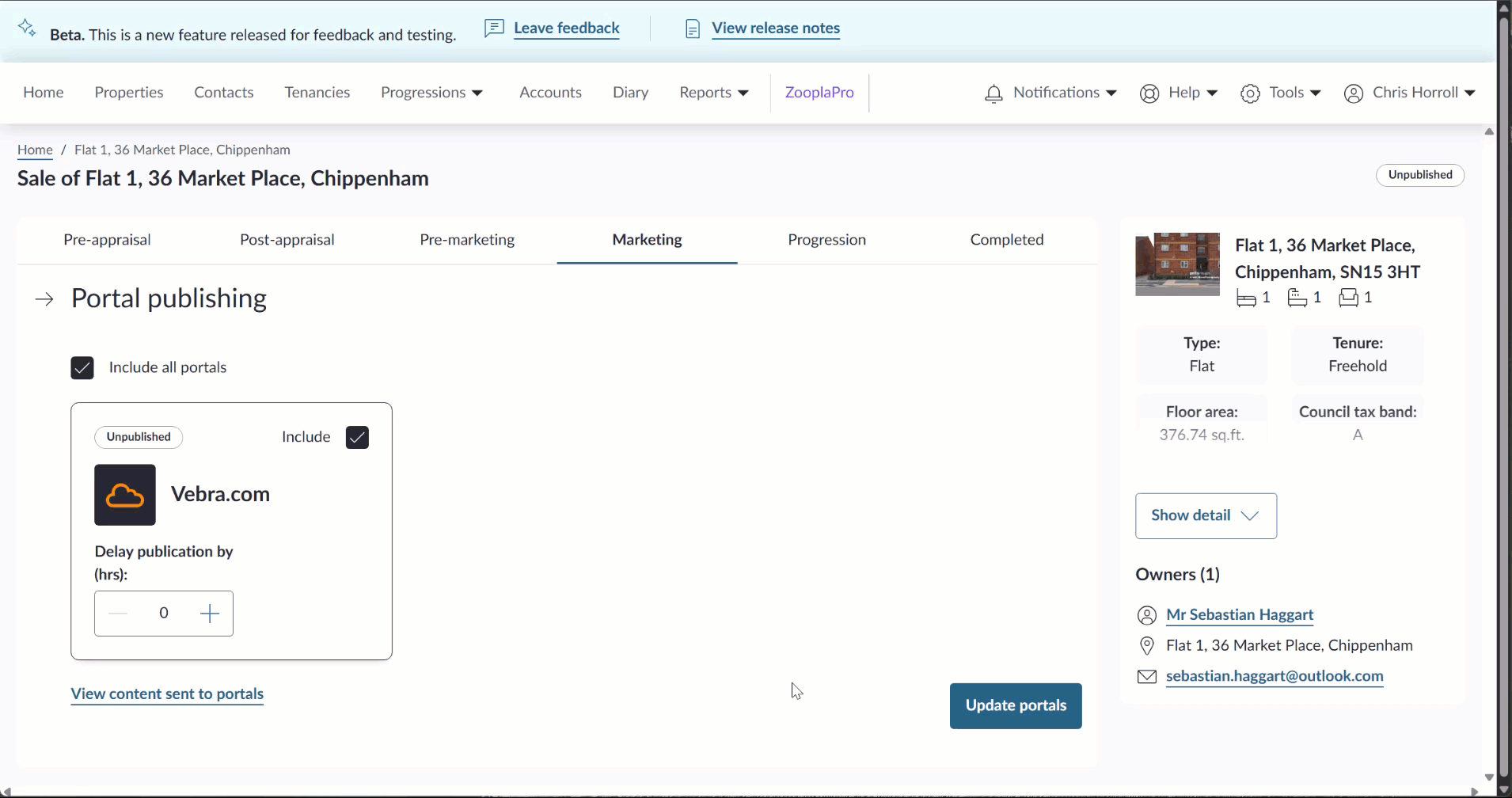
Task: Click the Unpublished status badge at top right
Action: (1420, 175)
